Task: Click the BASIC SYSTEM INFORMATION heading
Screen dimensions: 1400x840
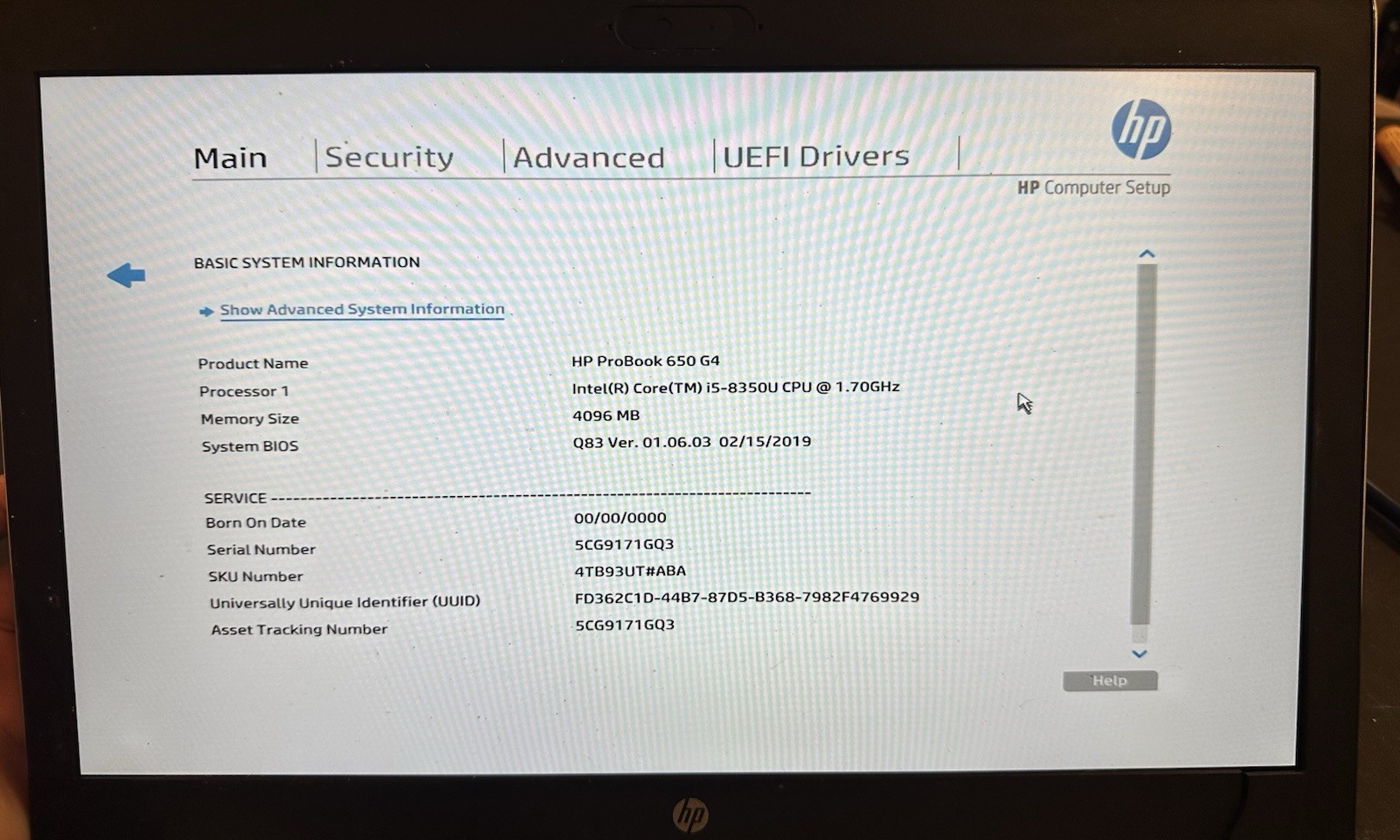Action: 307,262
